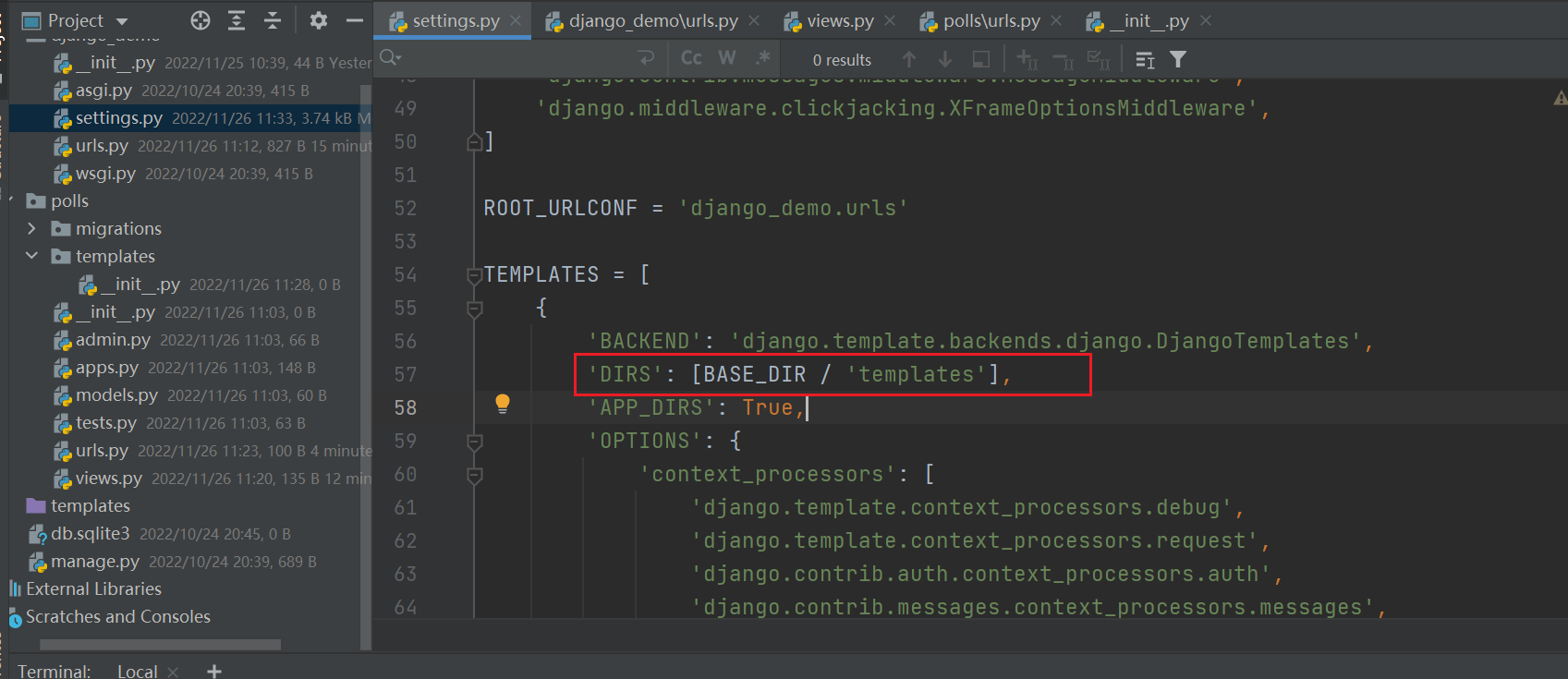Click the Project panel horizontal scrollbar
1568x679 pixels.
[159, 644]
